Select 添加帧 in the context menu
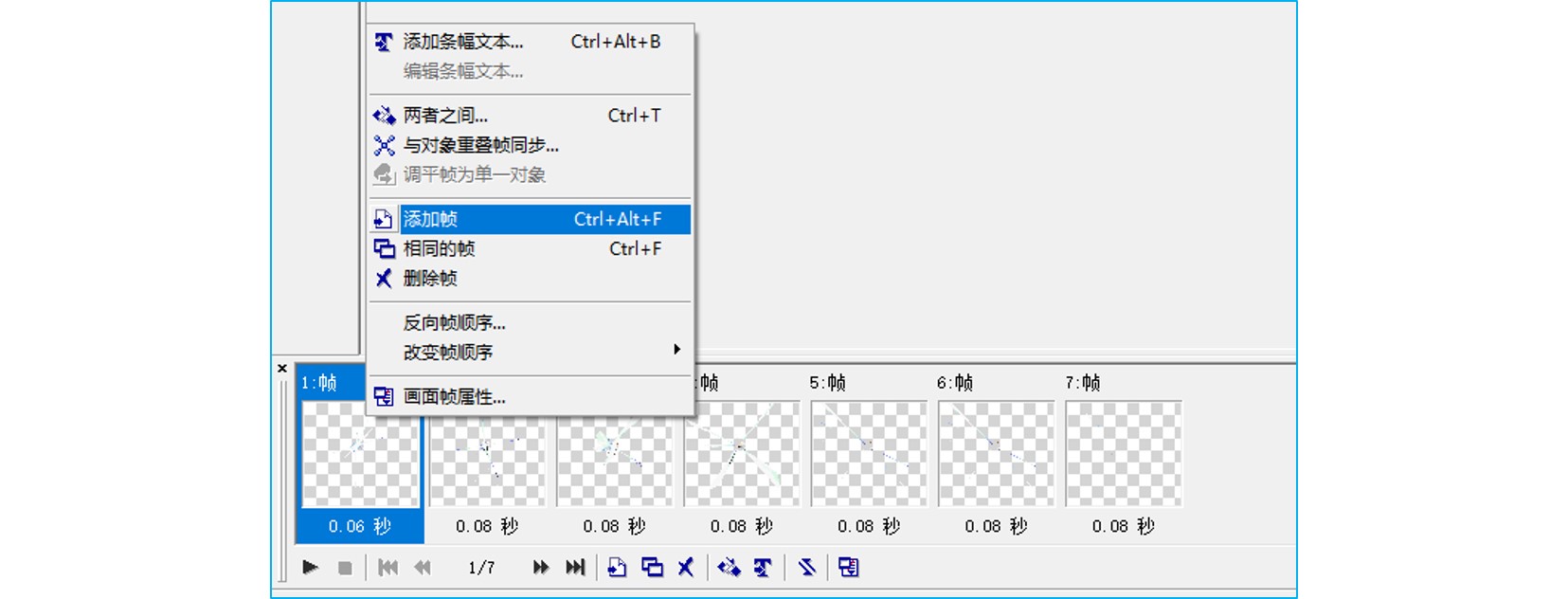The image size is (1568, 599). (x=530, y=219)
